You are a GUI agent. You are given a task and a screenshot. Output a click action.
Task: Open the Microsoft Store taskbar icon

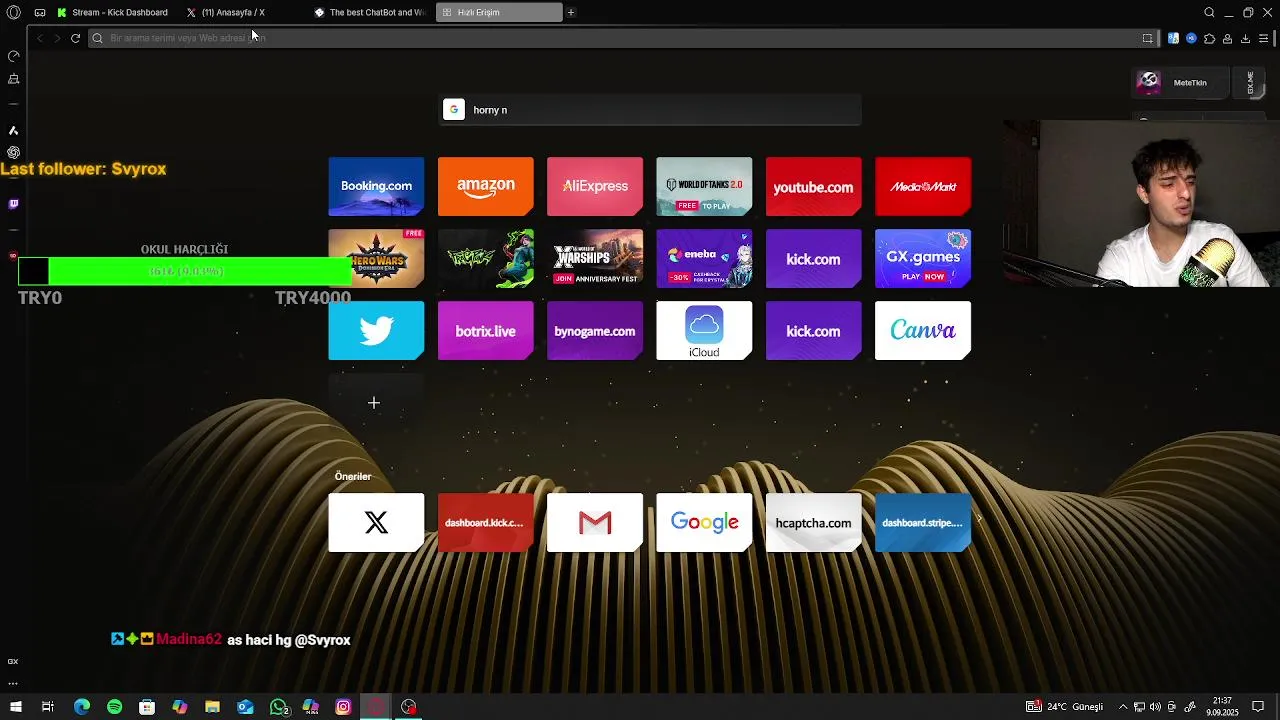(x=147, y=707)
